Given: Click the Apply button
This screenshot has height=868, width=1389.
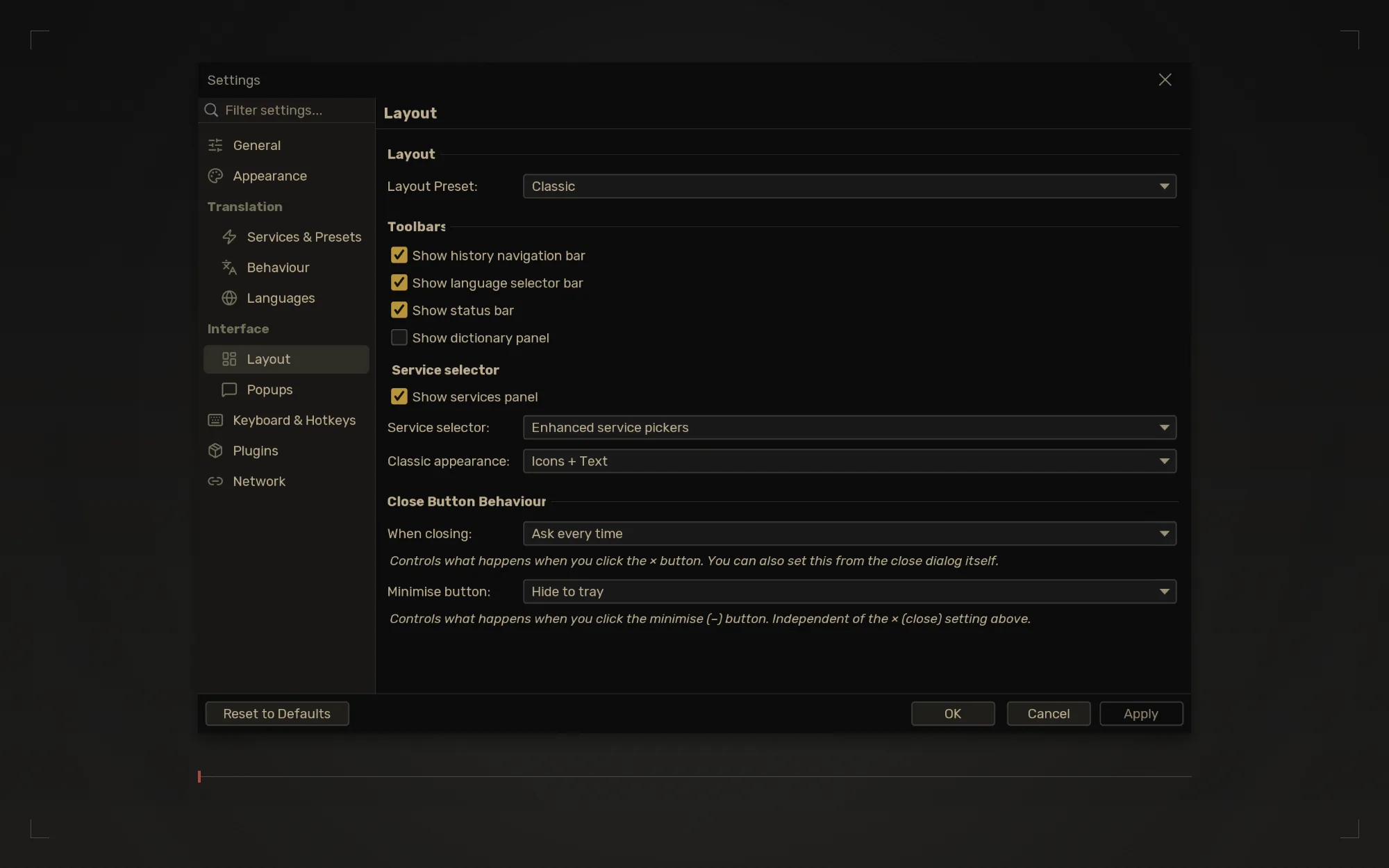Looking at the screenshot, I should pos(1141,714).
